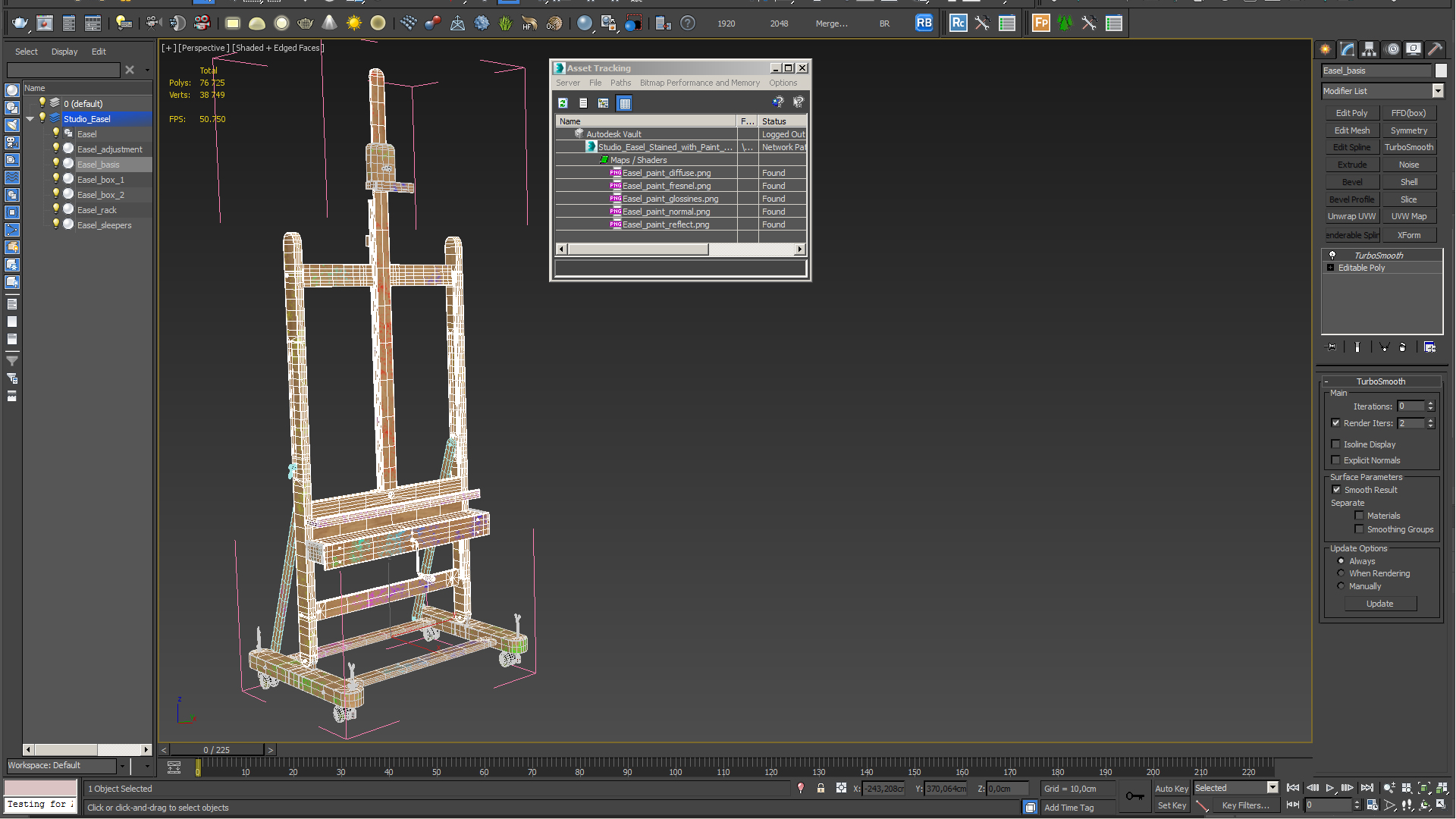Click the Set Keys large key icon
Image resolution: width=1456 pixels, height=819 pixels.
click(1134, 795)
